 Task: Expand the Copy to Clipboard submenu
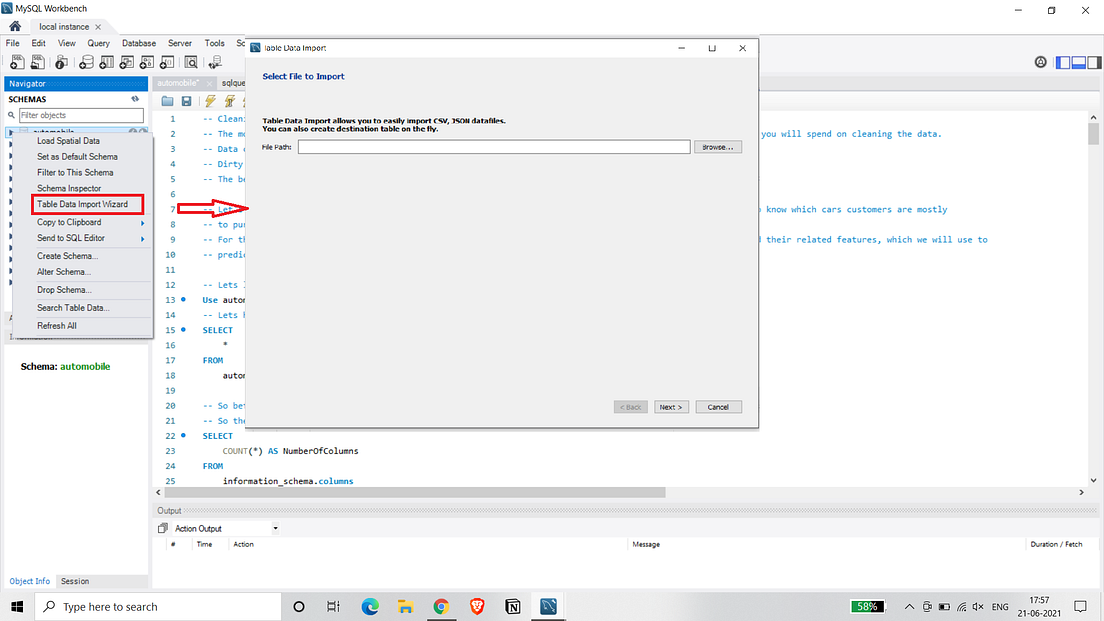pyautogui.click(x=68, y=222)
